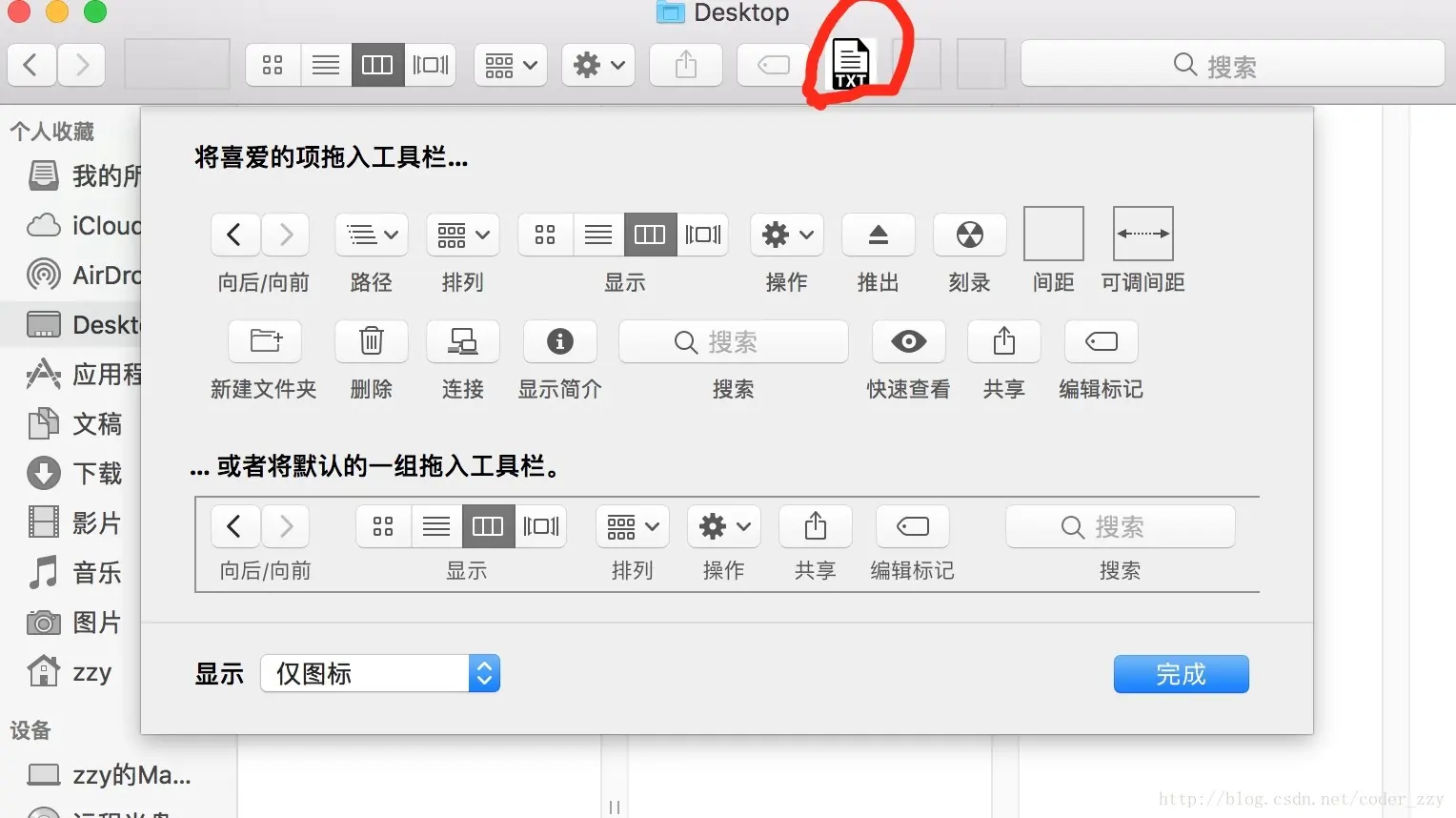The width and height of the screenshot is (1456, 818).
Task: Click the 连接 (Connect) server icon
Action: tap(462, 341)
